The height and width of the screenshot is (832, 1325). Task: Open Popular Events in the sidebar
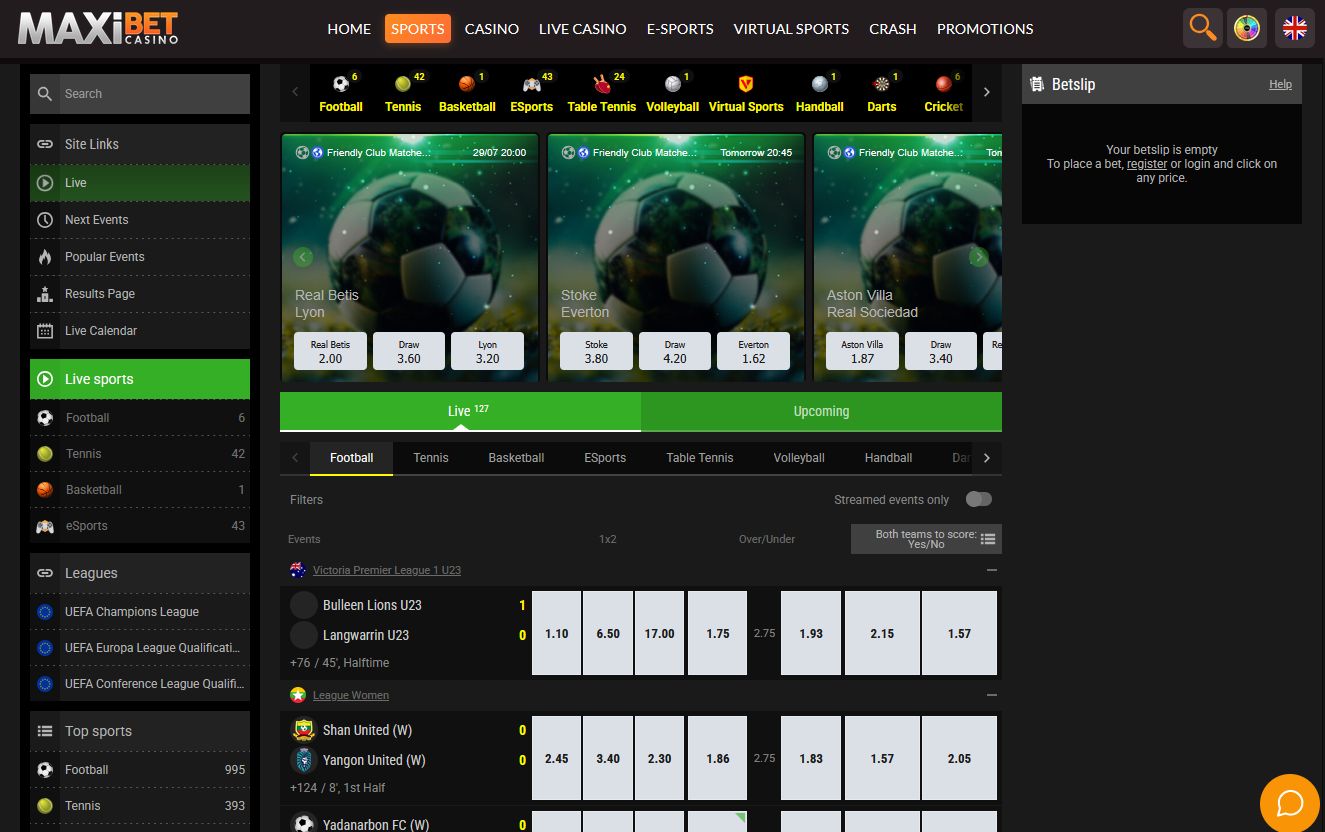pyautogui.click(x=140, y=257)
